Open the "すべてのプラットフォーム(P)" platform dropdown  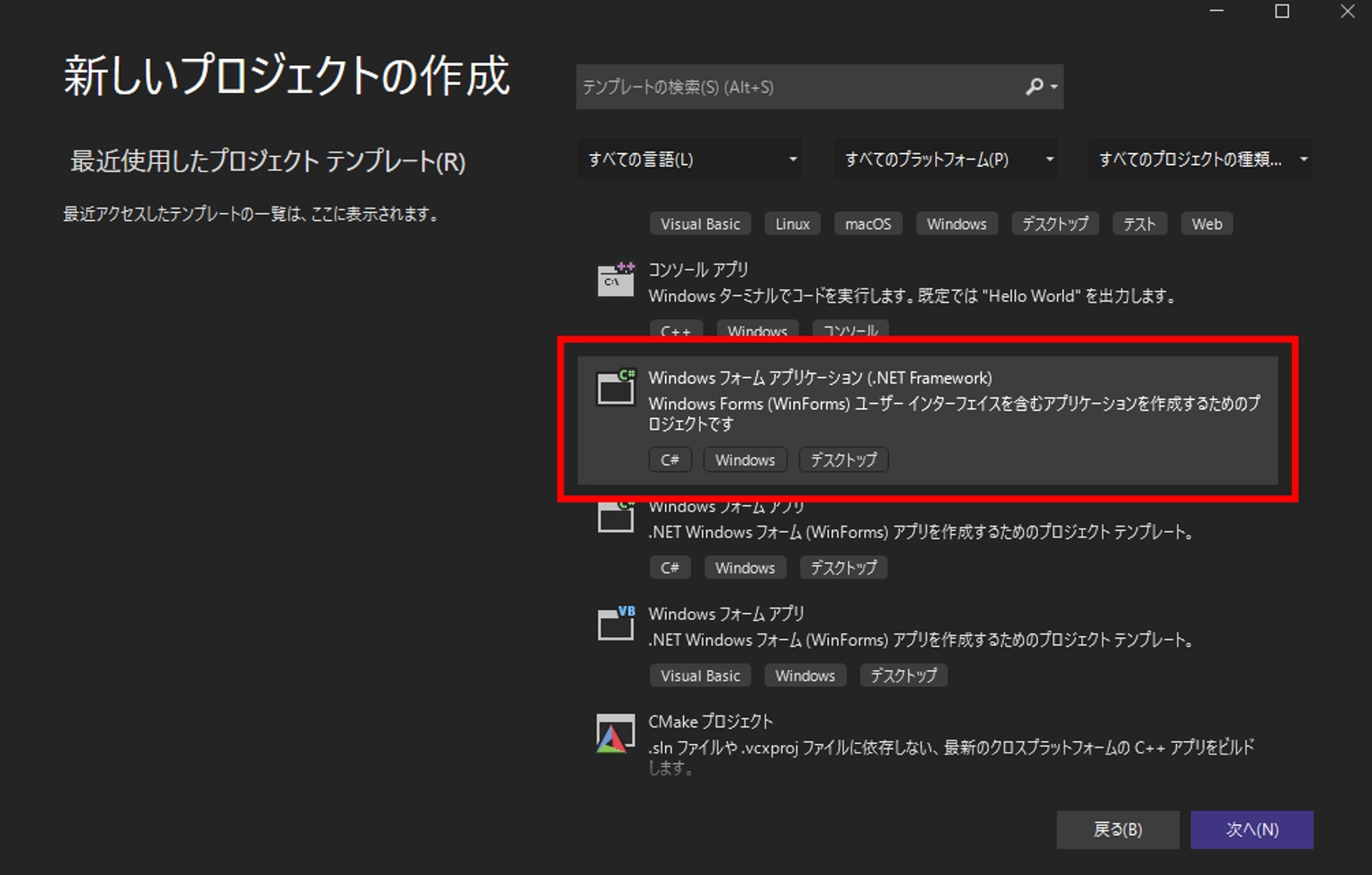click(946, 159)
